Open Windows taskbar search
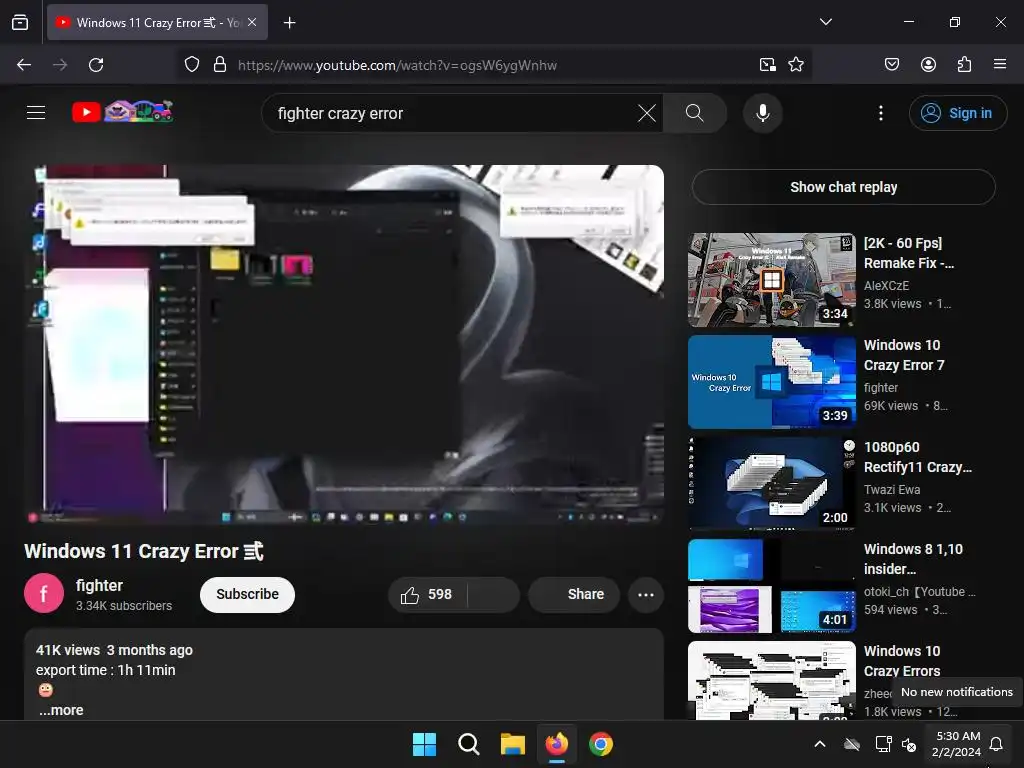Image resolution: width=1024 pixels, height=768 pixels. [x=468, y=744]
